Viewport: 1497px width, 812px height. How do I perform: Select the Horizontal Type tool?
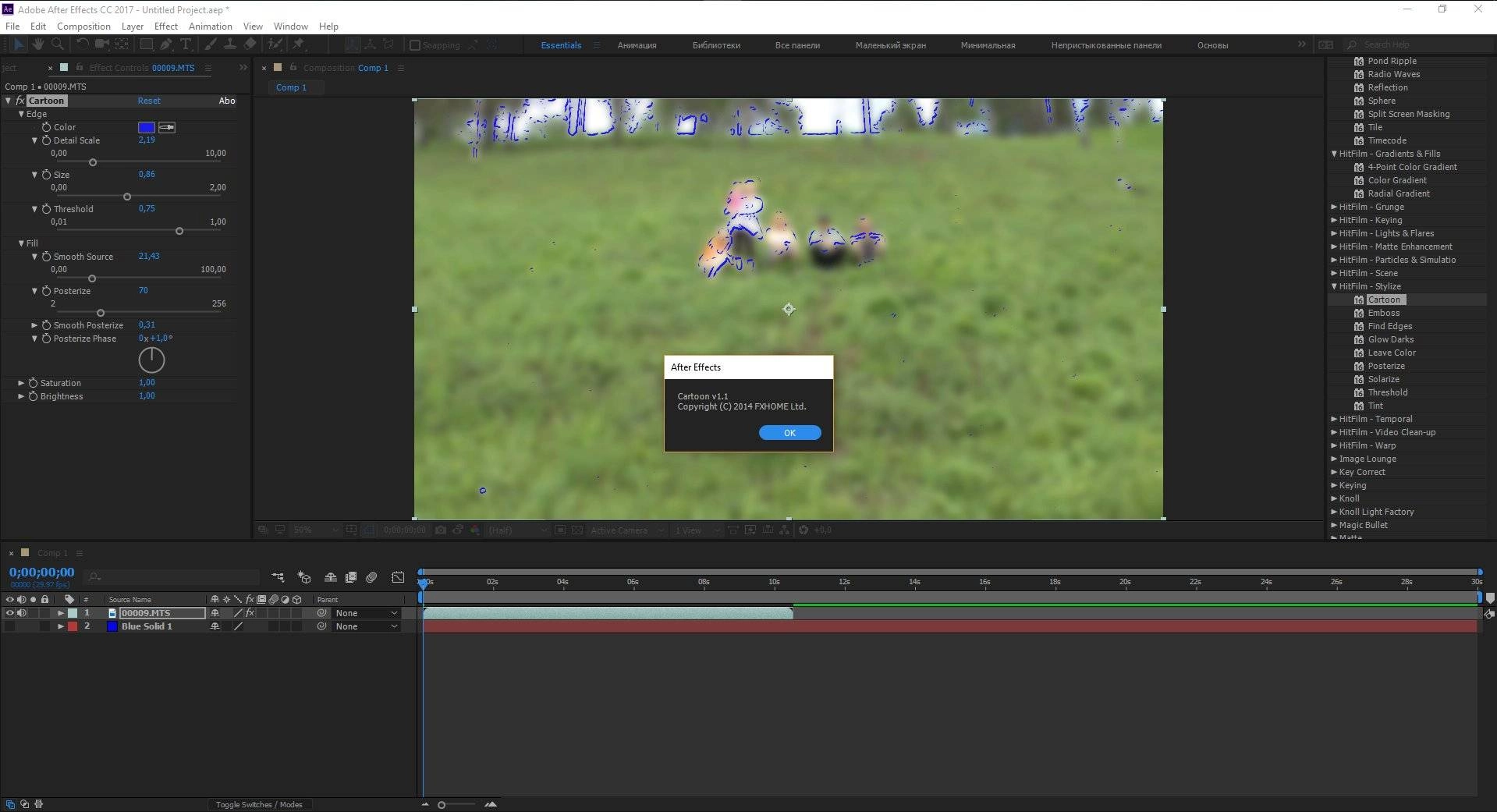pyautogui.click(x=186, y=44)
